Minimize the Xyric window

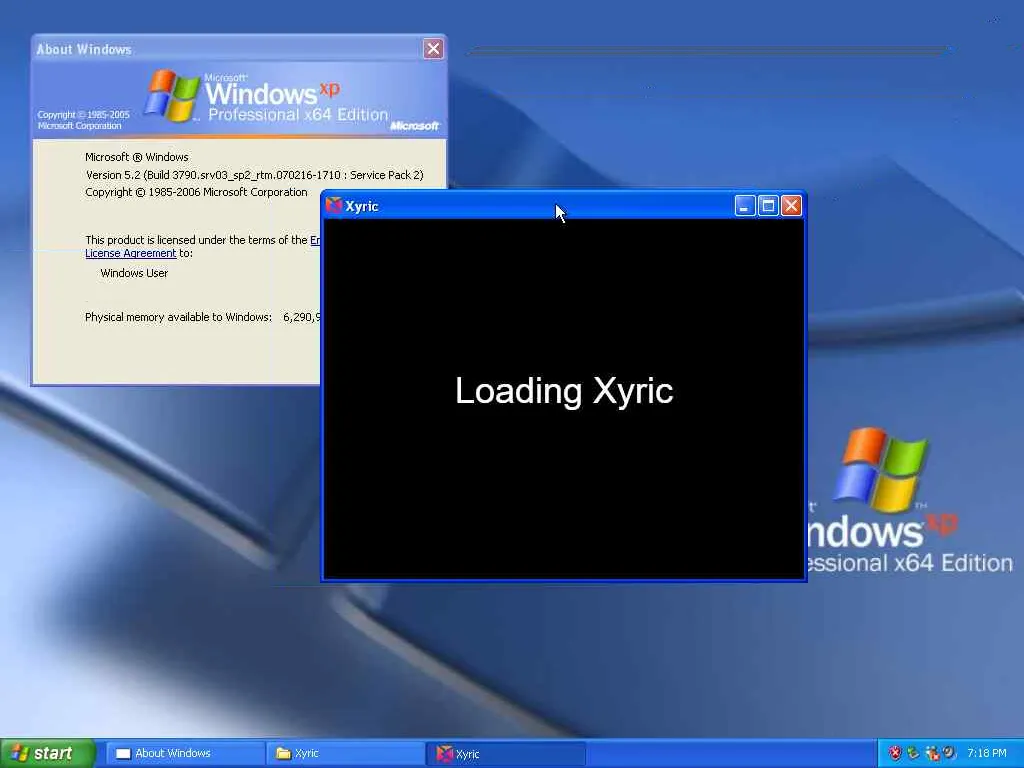point(744,206)
